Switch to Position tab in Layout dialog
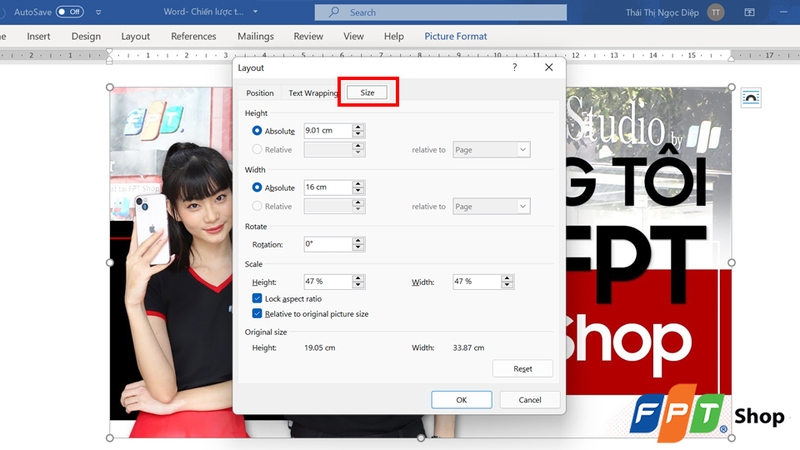Screen dimensions: 800x450 pyautogui.click(x=260, y=93)
